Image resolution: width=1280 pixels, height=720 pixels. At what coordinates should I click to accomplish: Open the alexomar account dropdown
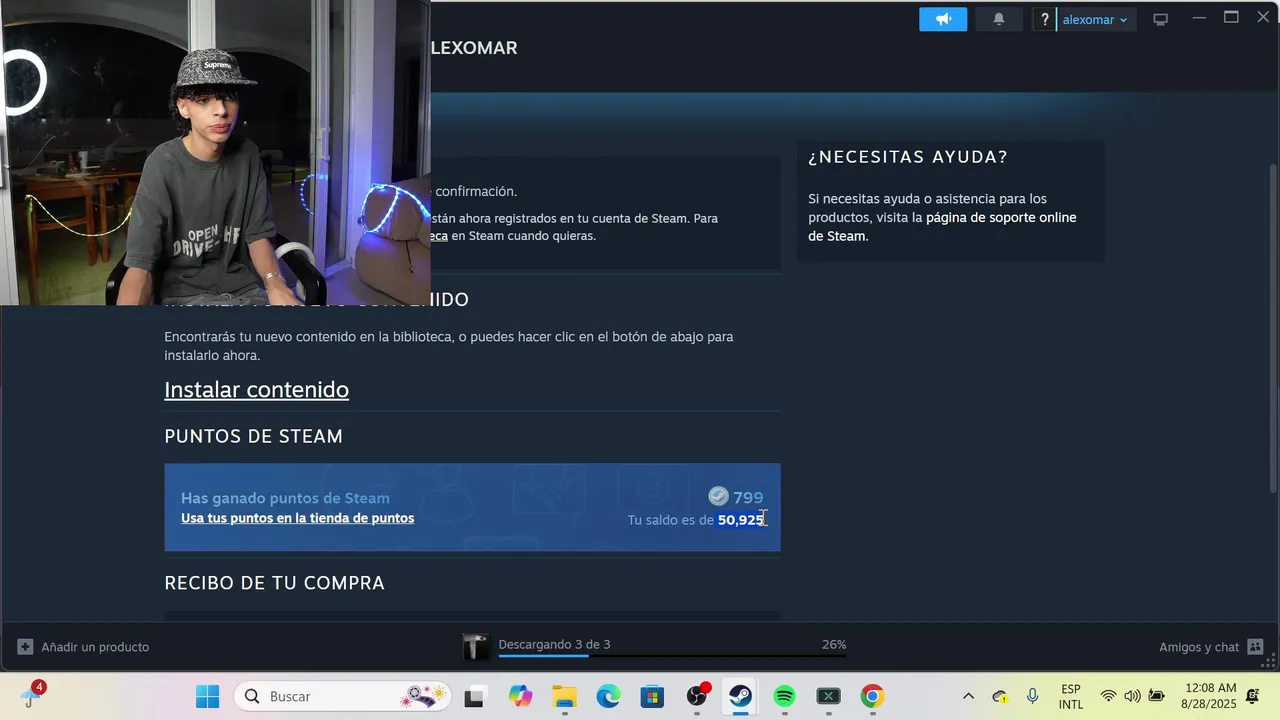pos(1095,19)
